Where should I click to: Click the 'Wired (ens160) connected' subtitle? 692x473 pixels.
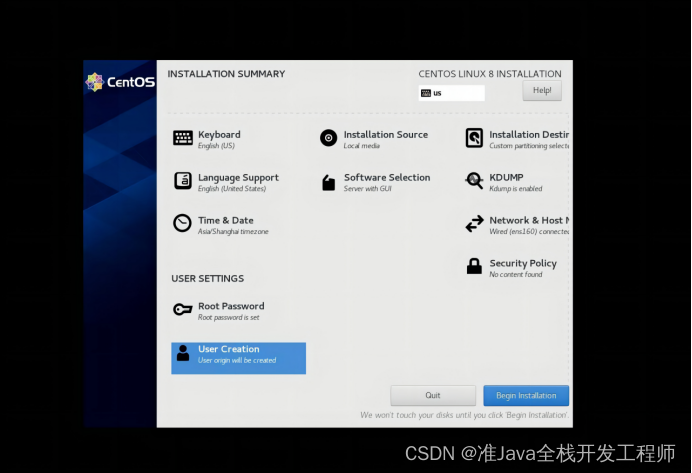[529, 231]
